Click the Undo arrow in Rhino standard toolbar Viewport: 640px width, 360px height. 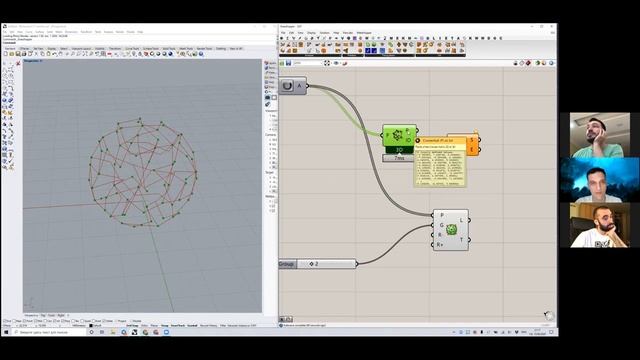coord(55,54)
